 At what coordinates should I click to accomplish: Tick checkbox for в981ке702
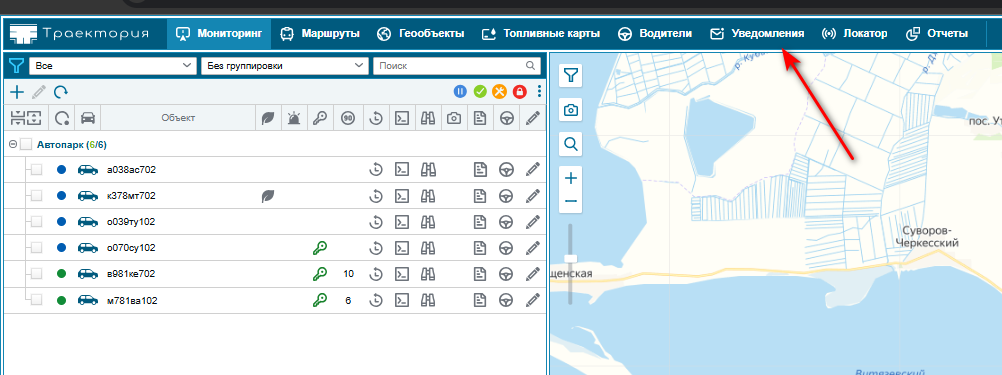tap(36, 274)
